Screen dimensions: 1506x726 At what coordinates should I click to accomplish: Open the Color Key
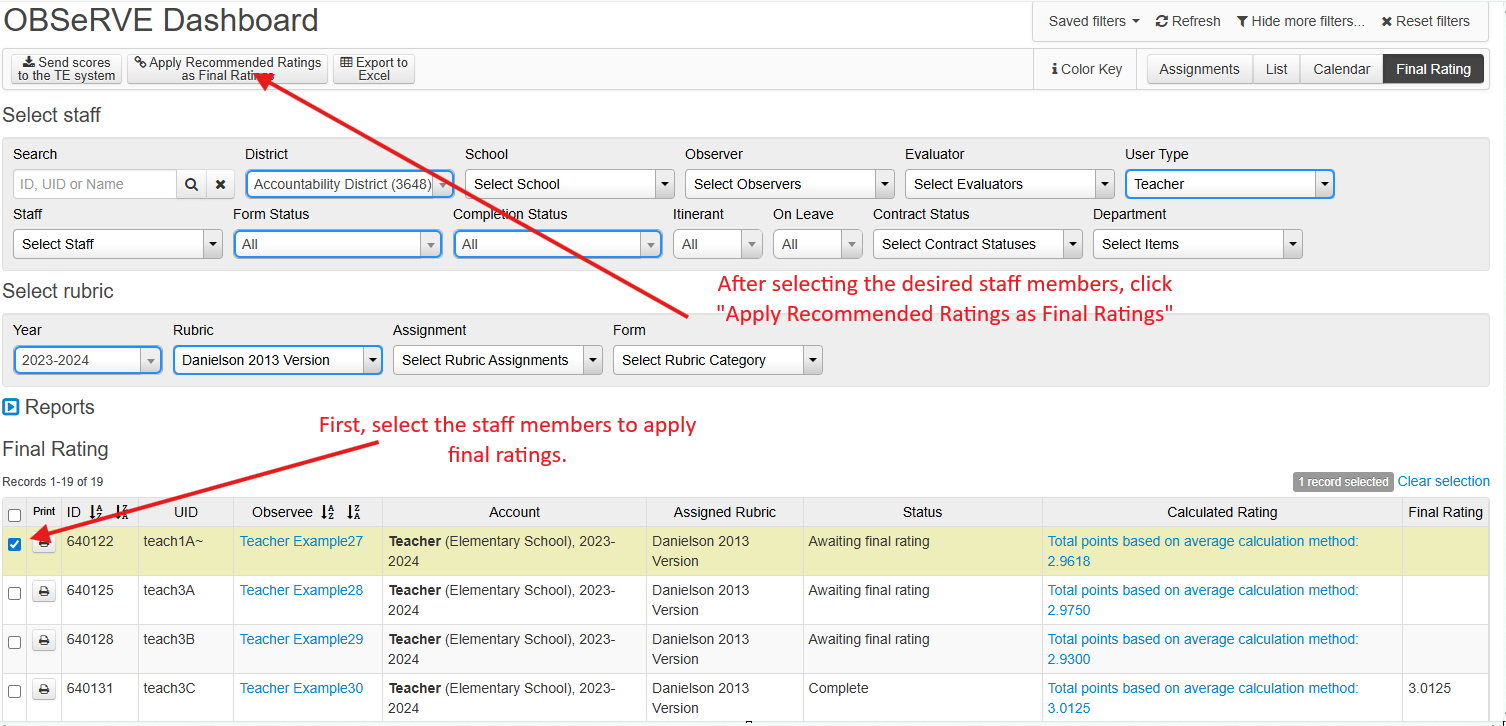tap(1086, 69)
